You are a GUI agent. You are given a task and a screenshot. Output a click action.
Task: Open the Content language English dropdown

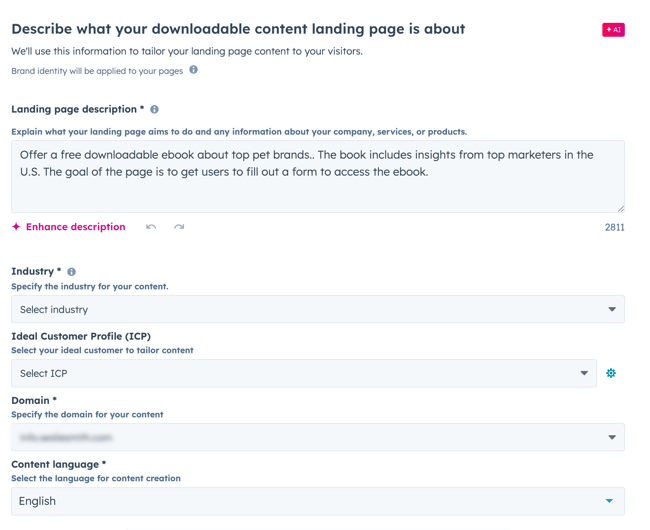[x=318, y=501]
